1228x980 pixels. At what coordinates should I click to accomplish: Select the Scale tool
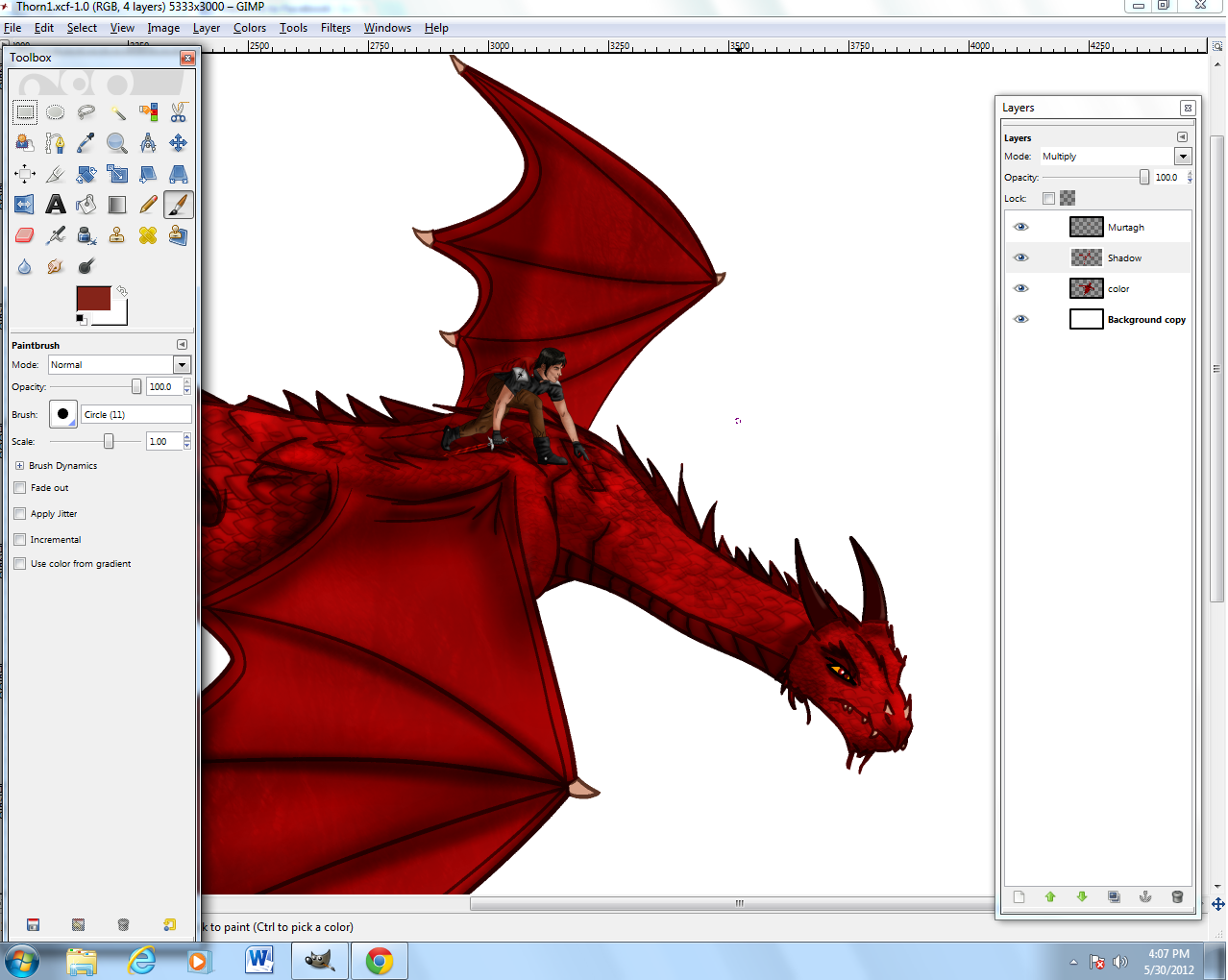[117, 174]
